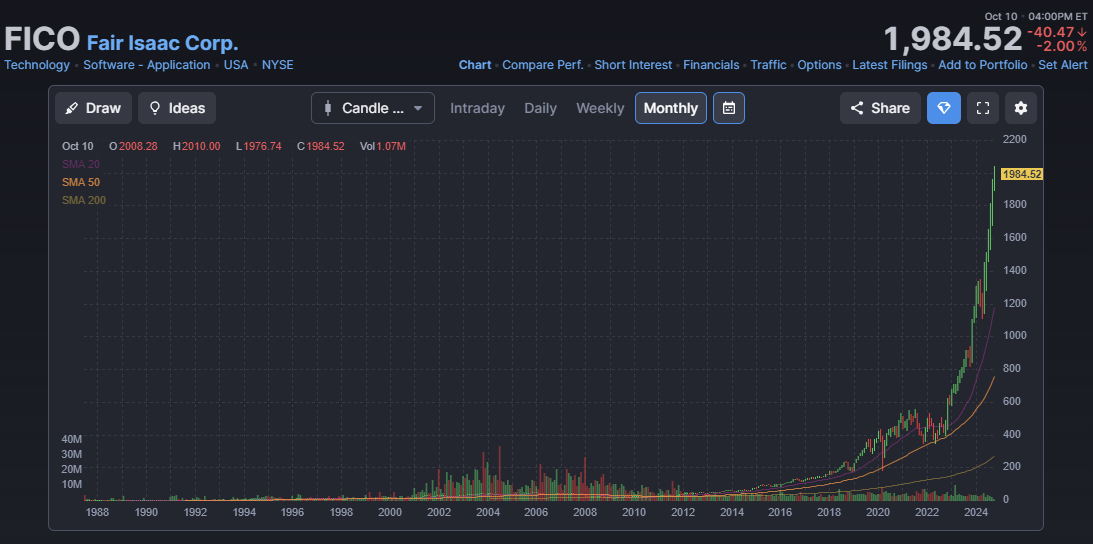Toggle the SMA 50 indicator label
The width and height of the screenshot is (1093, 544).
click(x=81, y=183)
